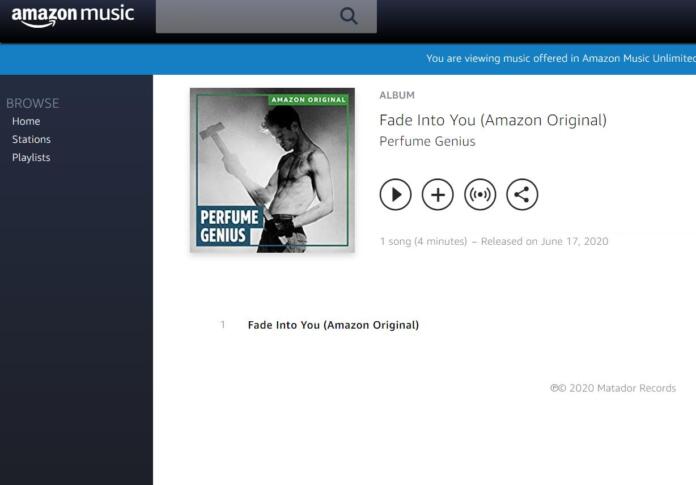The height and width of the screenshot is (485, 696).
Task: Click the release date June 17, 2020 text
Action: (545, 241)
